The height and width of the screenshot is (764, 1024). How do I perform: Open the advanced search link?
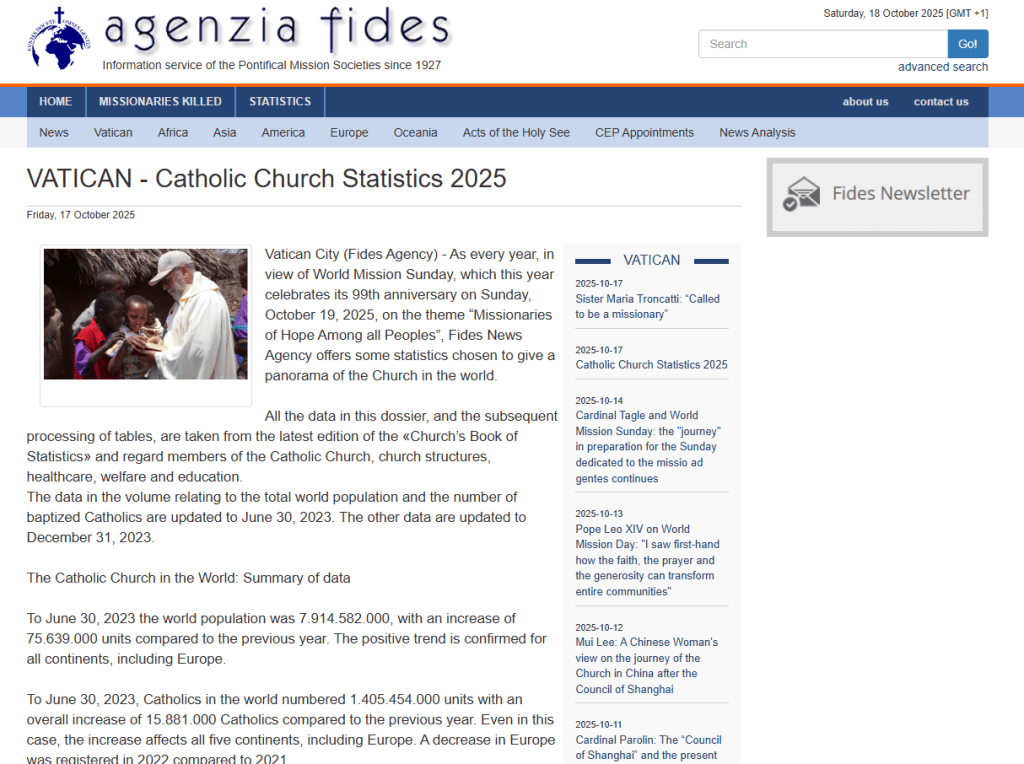click(x=942, y=67)
